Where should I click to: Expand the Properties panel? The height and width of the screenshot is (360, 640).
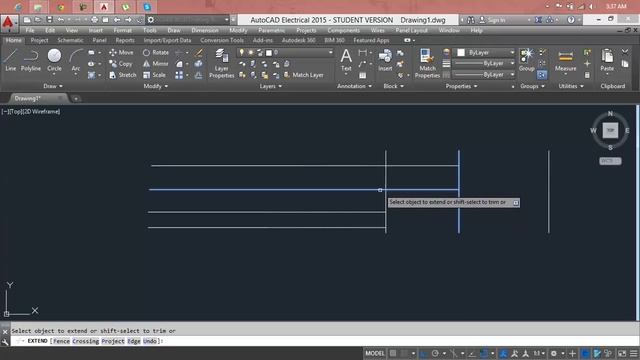pyautogui.click(x=461, y=86)
